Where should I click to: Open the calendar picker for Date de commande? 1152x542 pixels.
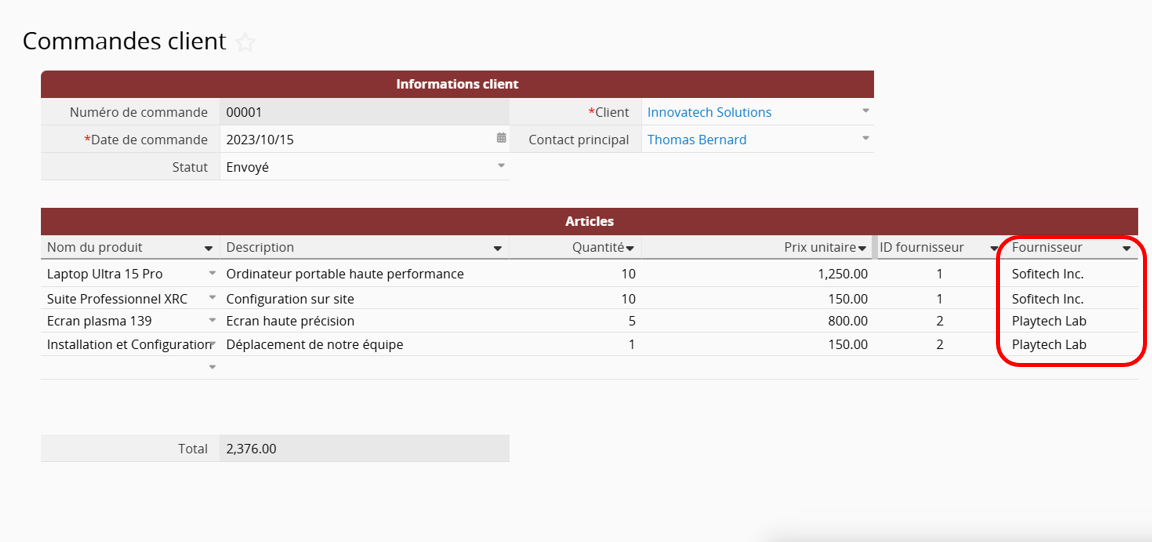tap(501, 138)
